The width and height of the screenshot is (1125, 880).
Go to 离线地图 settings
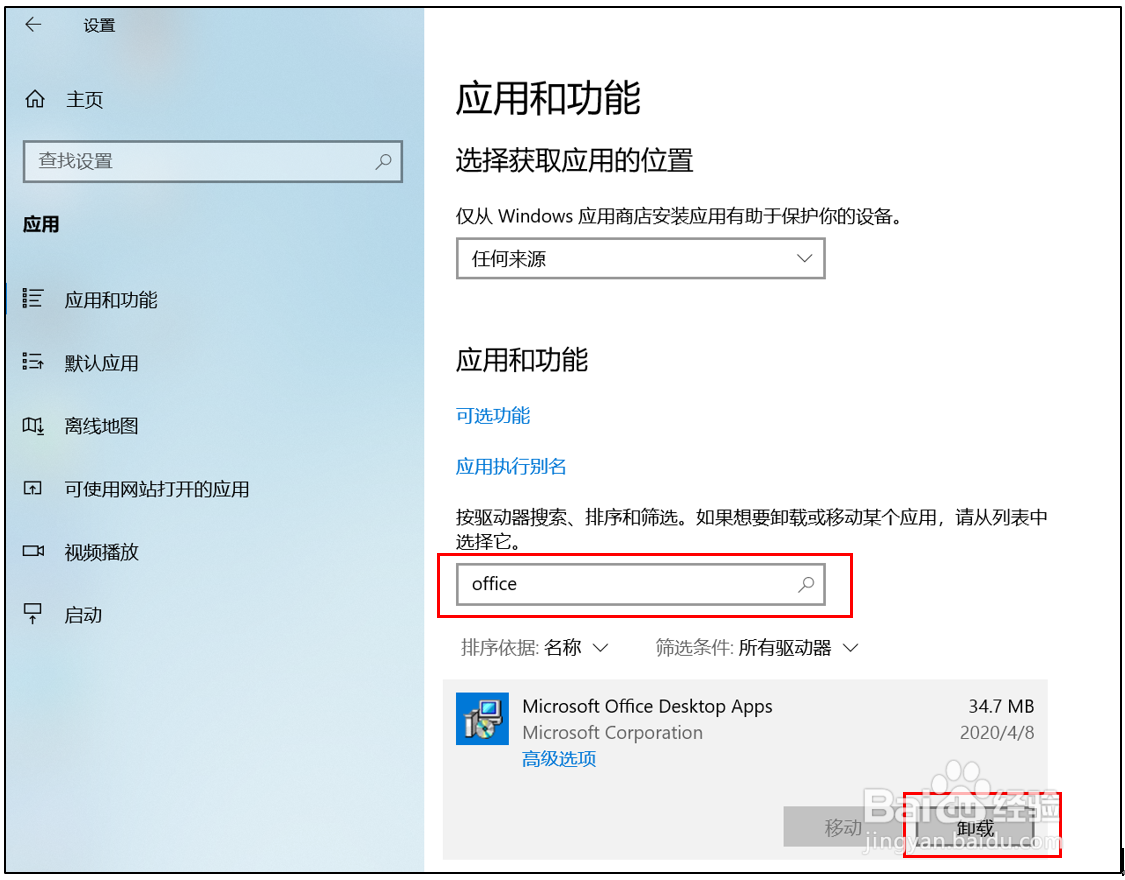pos(101,426)
